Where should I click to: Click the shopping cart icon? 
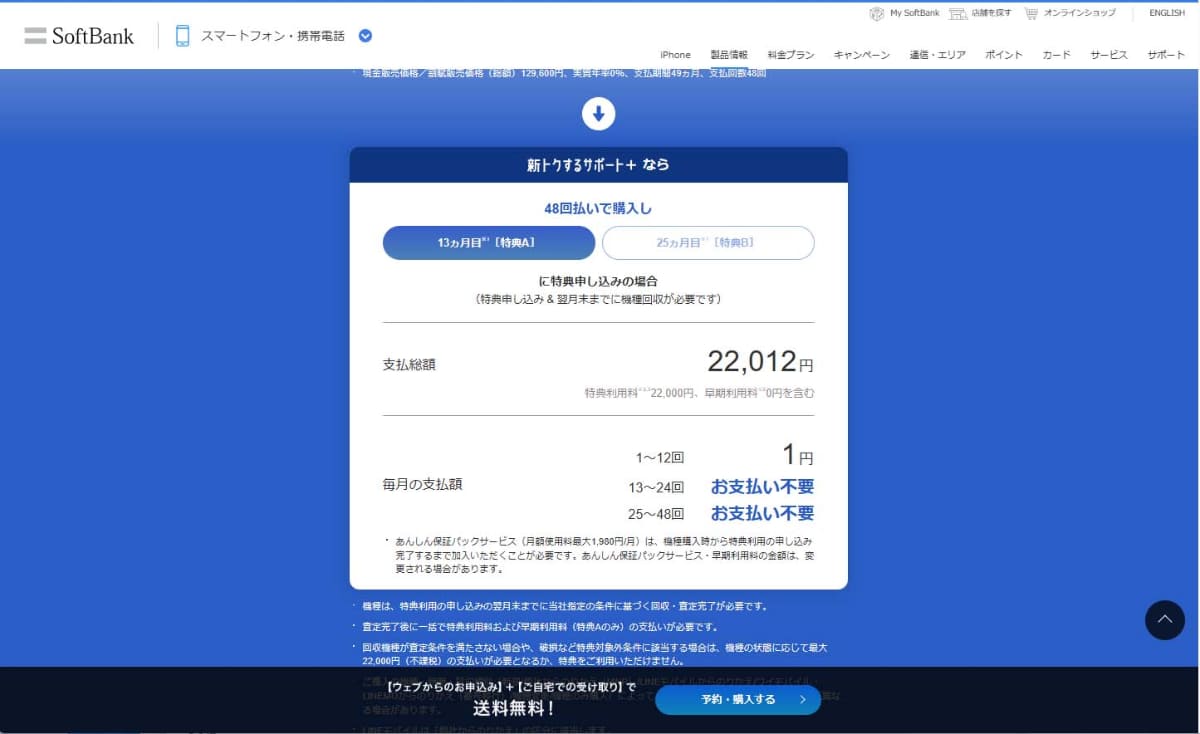[x=1030, y=13]
